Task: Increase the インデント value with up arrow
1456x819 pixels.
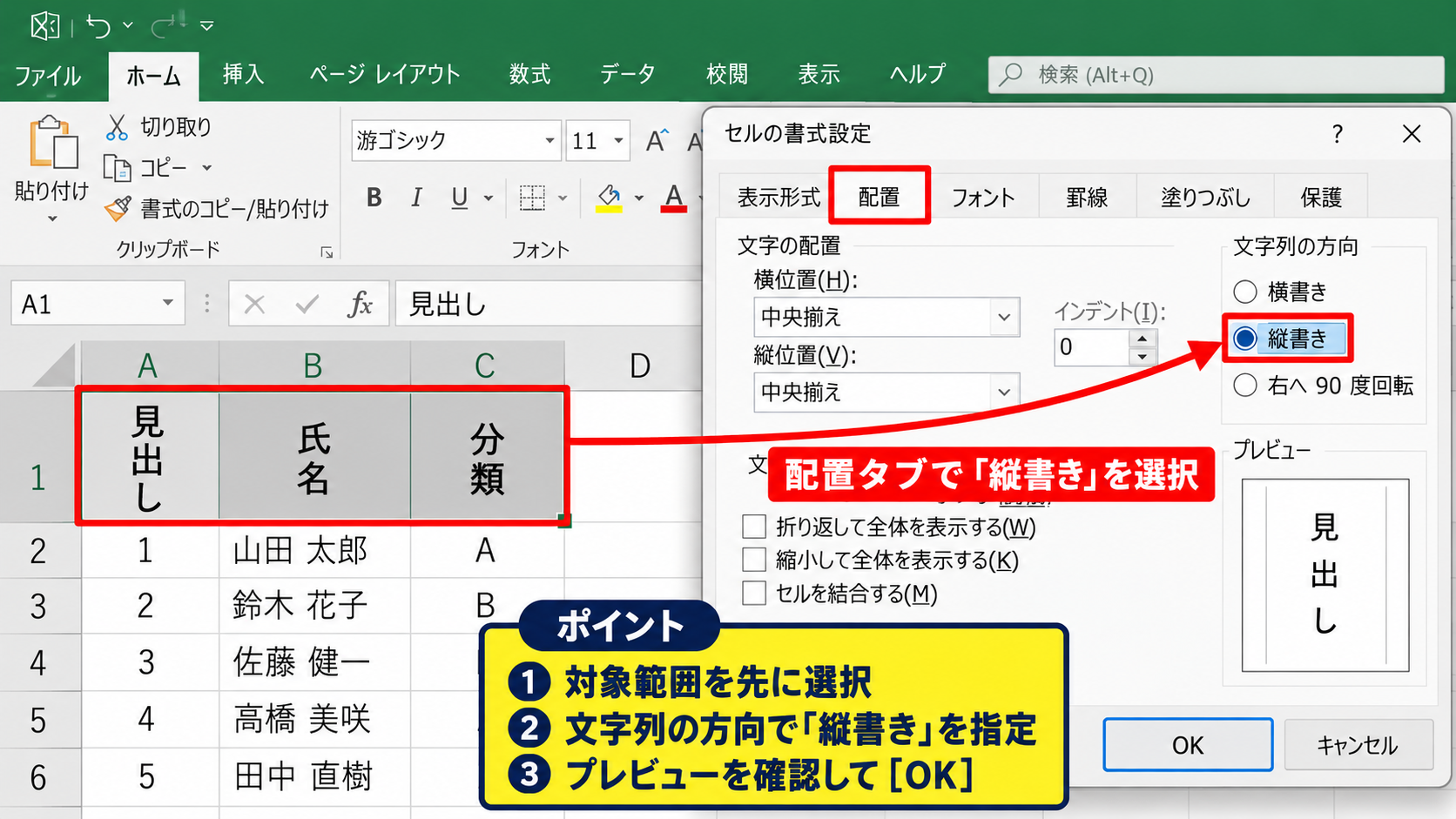Action: (1143, 338)
